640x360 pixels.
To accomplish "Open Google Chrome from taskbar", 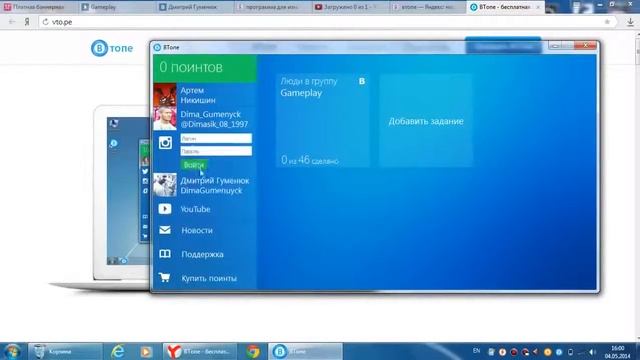I will 253,351.
